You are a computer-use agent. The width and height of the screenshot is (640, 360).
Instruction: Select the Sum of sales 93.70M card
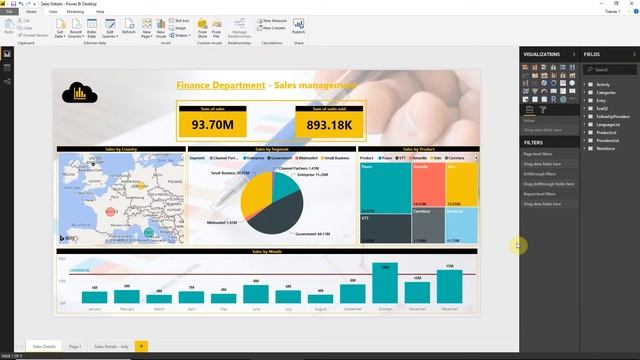click(x=213, y=122)
